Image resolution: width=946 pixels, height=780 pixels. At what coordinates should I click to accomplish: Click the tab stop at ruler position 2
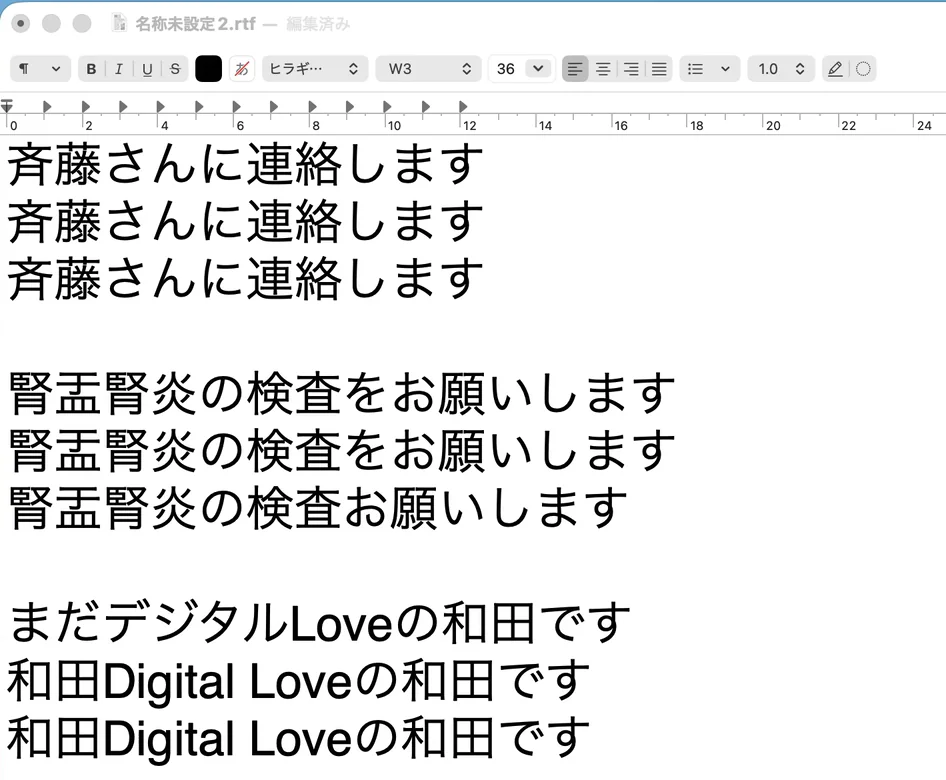(85, 107)
